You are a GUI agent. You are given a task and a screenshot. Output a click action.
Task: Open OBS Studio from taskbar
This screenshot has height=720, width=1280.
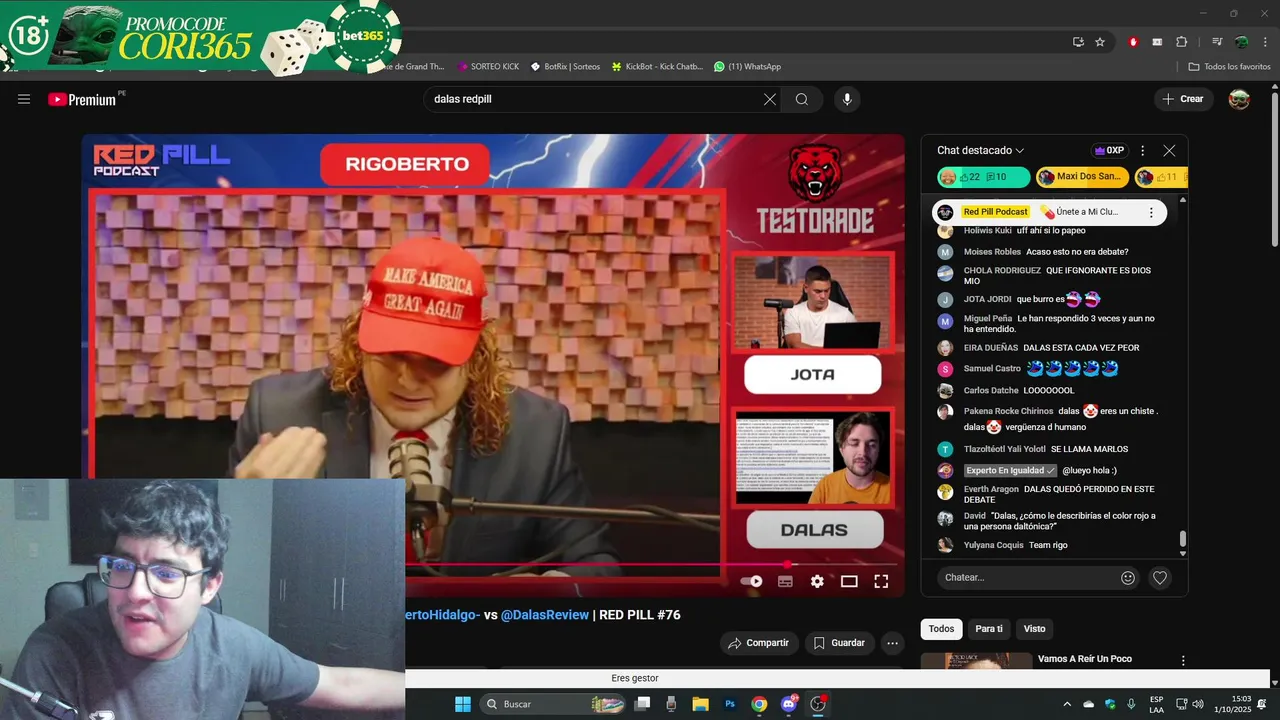pos(818,704)
